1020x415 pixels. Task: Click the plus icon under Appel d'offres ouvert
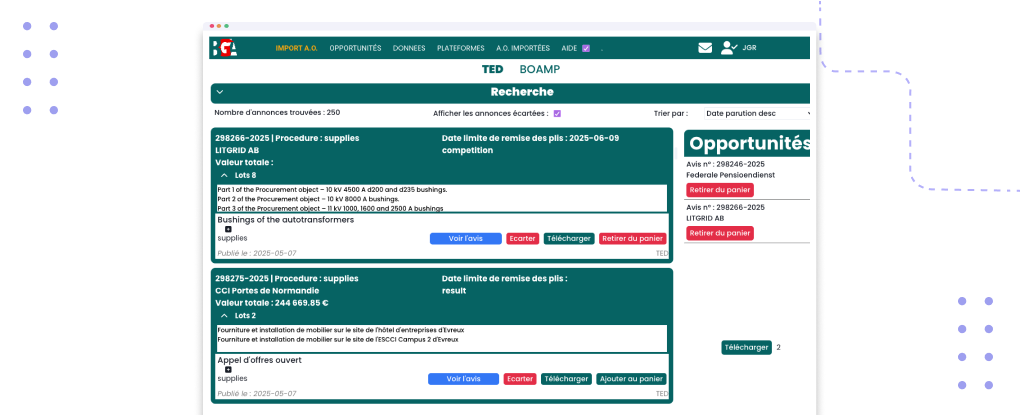pos(228,369)
